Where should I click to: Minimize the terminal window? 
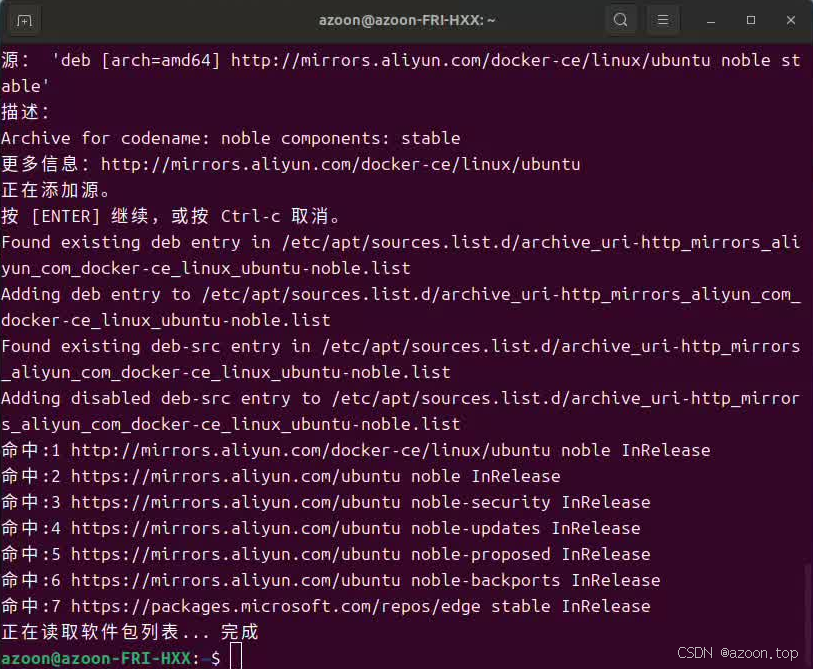(711, 21)
